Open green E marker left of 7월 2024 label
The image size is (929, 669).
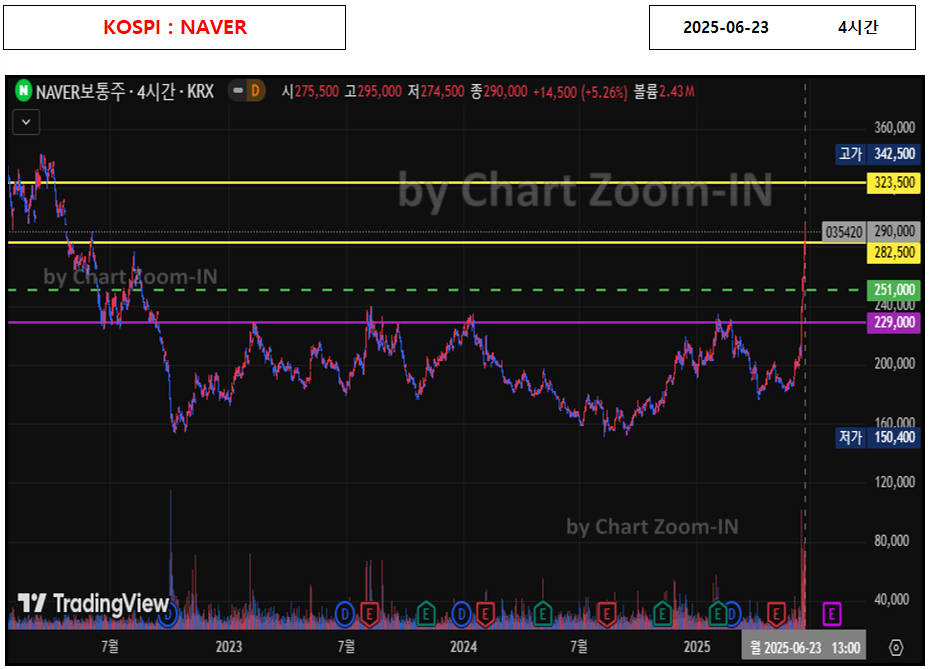coord(543,614)
